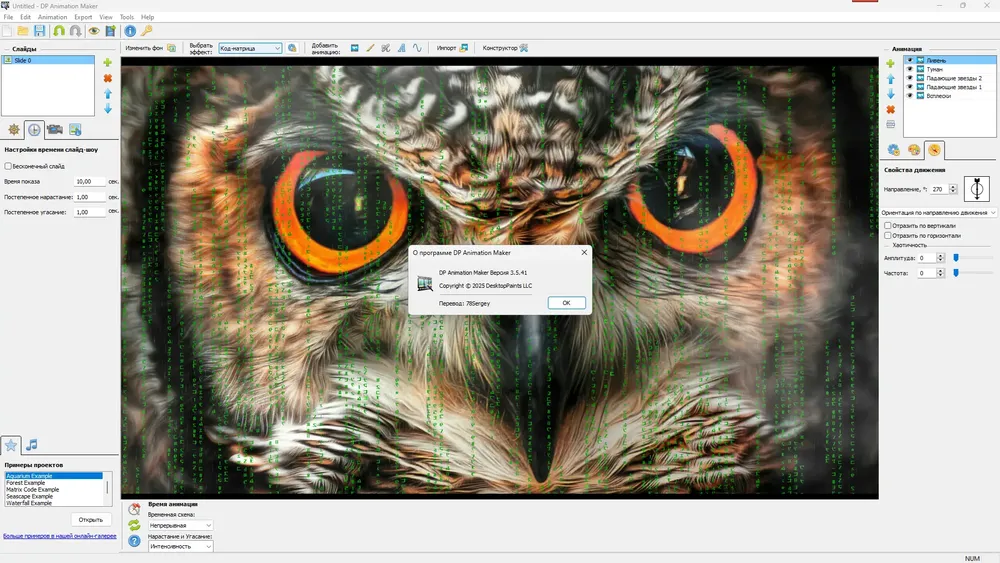Select Matrix Code Example in the list
The width and height of the screenshot is (1000, 563).
(x=33, y=490)
